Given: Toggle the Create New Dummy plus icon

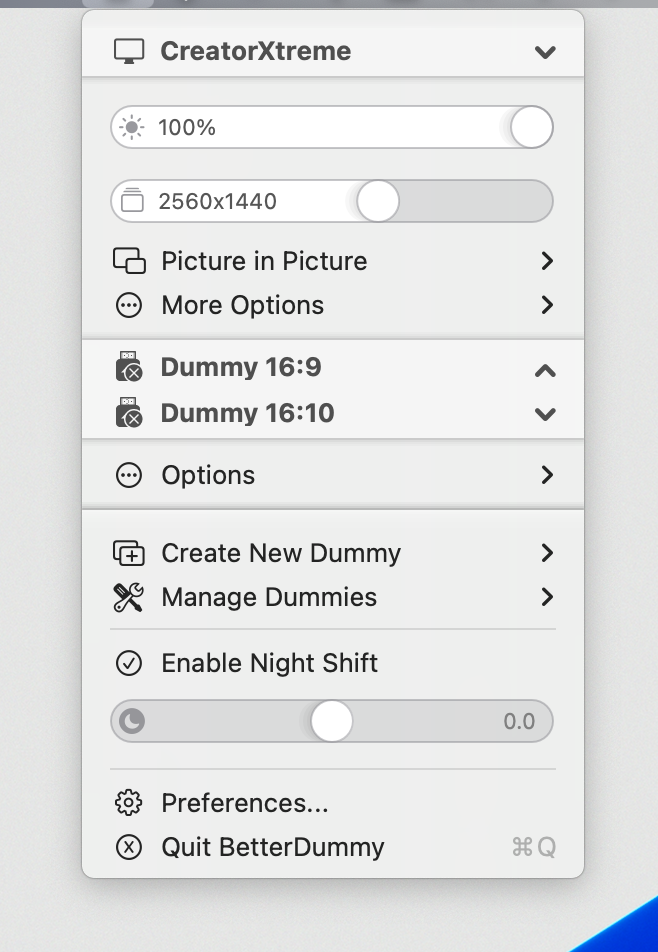Looking at the screenshot, I should (x=130, y=553).
